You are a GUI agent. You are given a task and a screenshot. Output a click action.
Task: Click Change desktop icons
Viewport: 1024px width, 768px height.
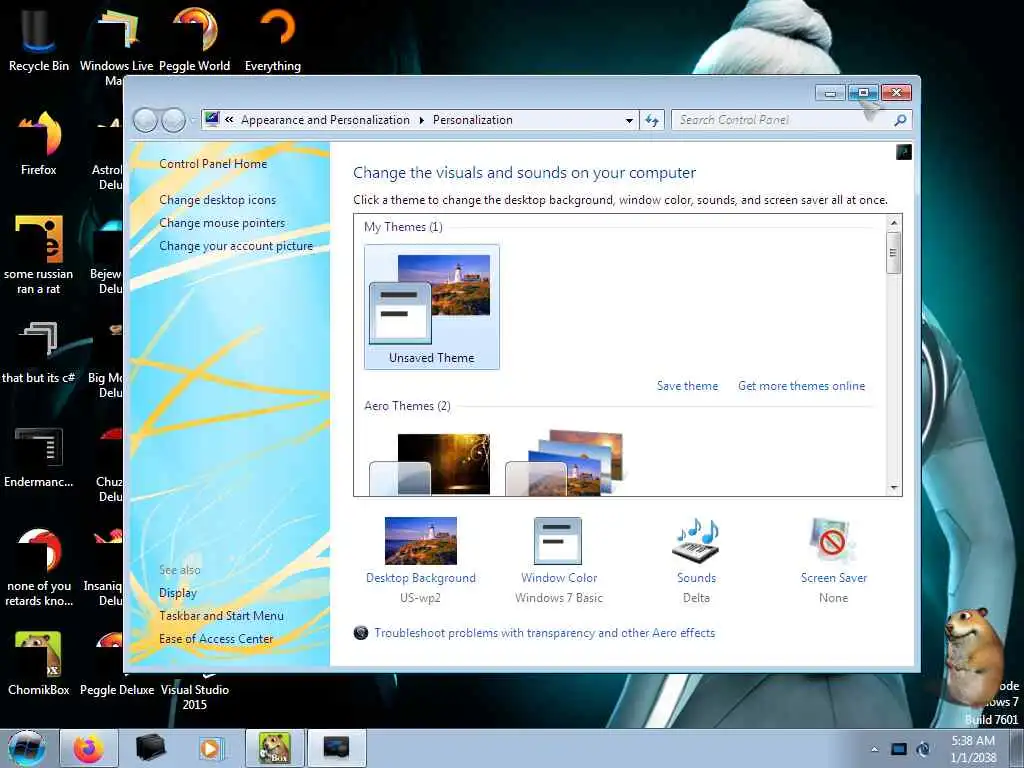click(x=217, y=200)
